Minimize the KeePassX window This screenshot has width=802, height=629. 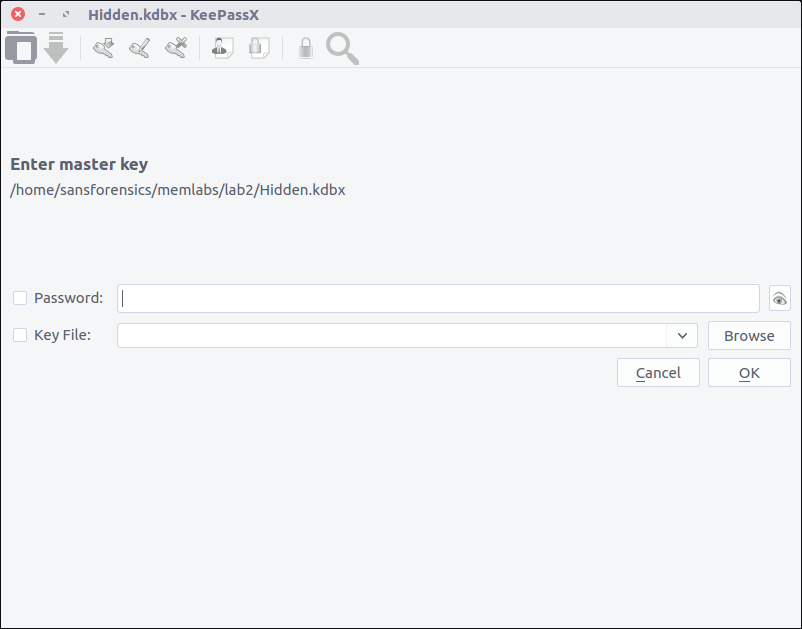coord(42,15)
